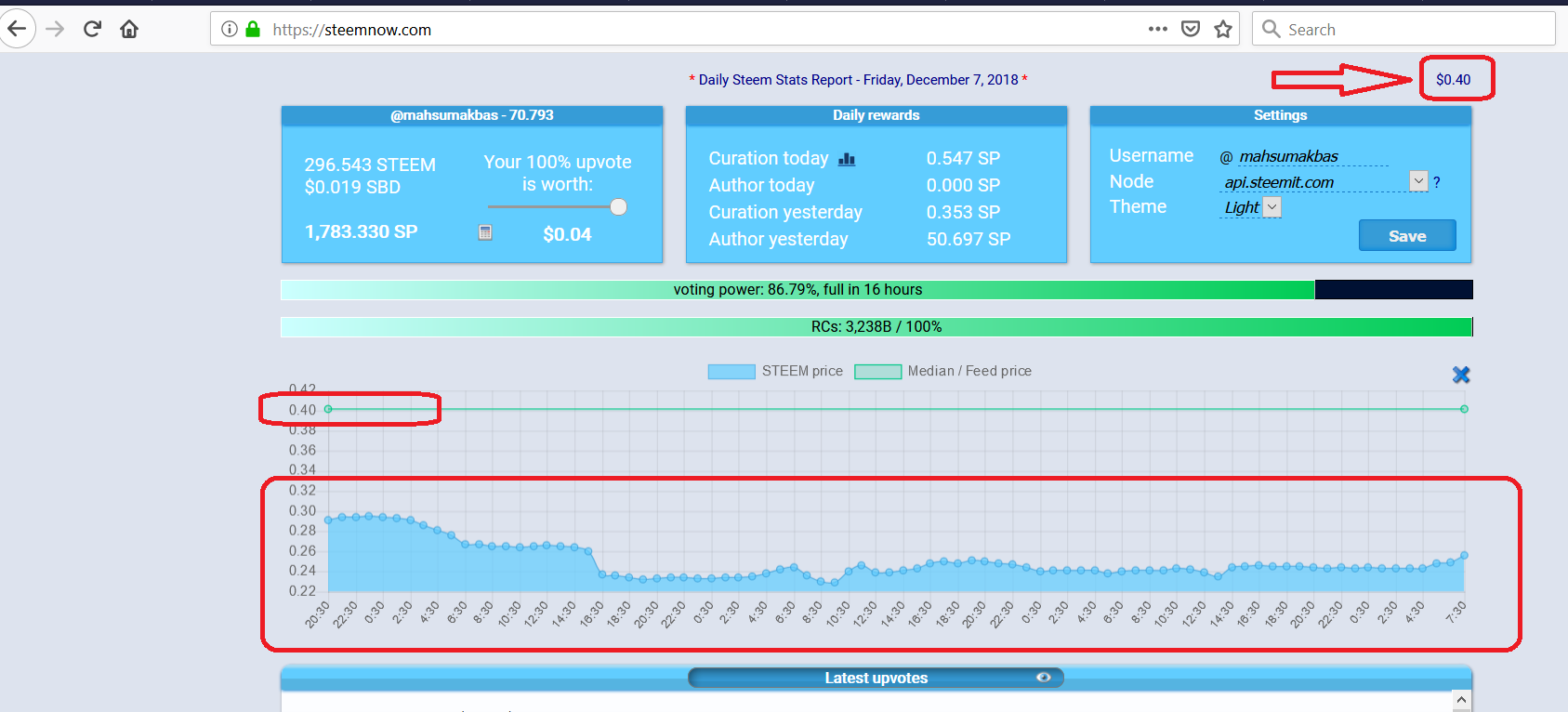Click the Daily Steem Stats Report link
1568x712 pixels.
[x=858, y=80]
